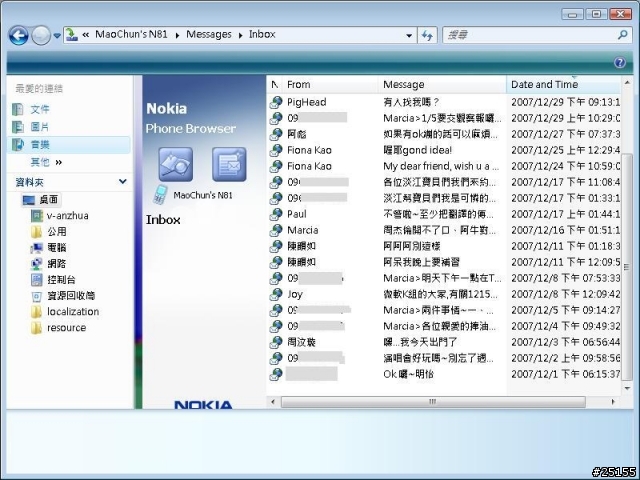Select date '2007/12/16 下午 01:51'

click(x=565, y=230)
